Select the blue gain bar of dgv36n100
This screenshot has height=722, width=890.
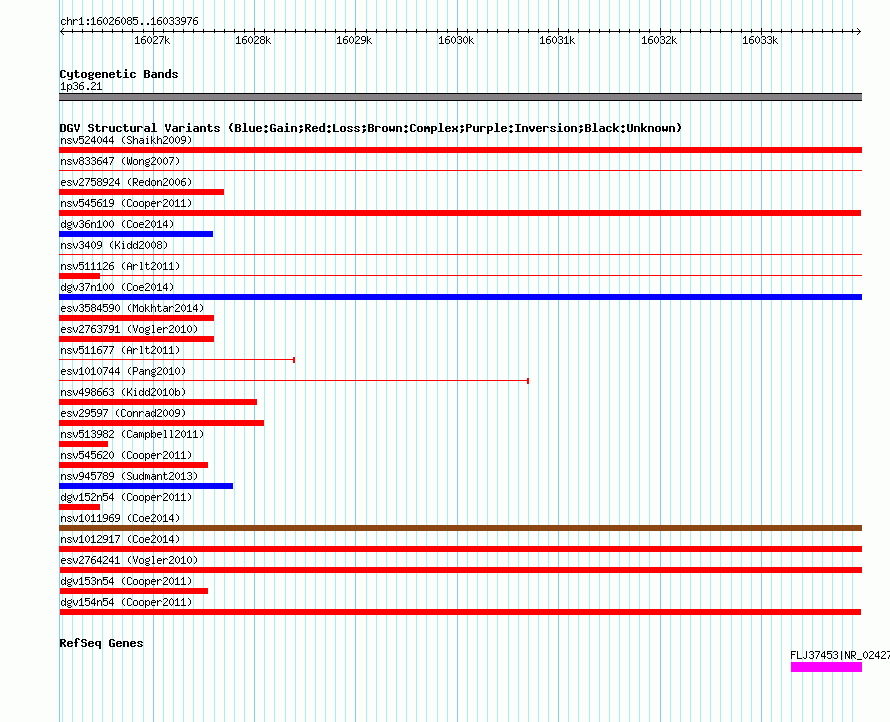(x=136, y=234)
